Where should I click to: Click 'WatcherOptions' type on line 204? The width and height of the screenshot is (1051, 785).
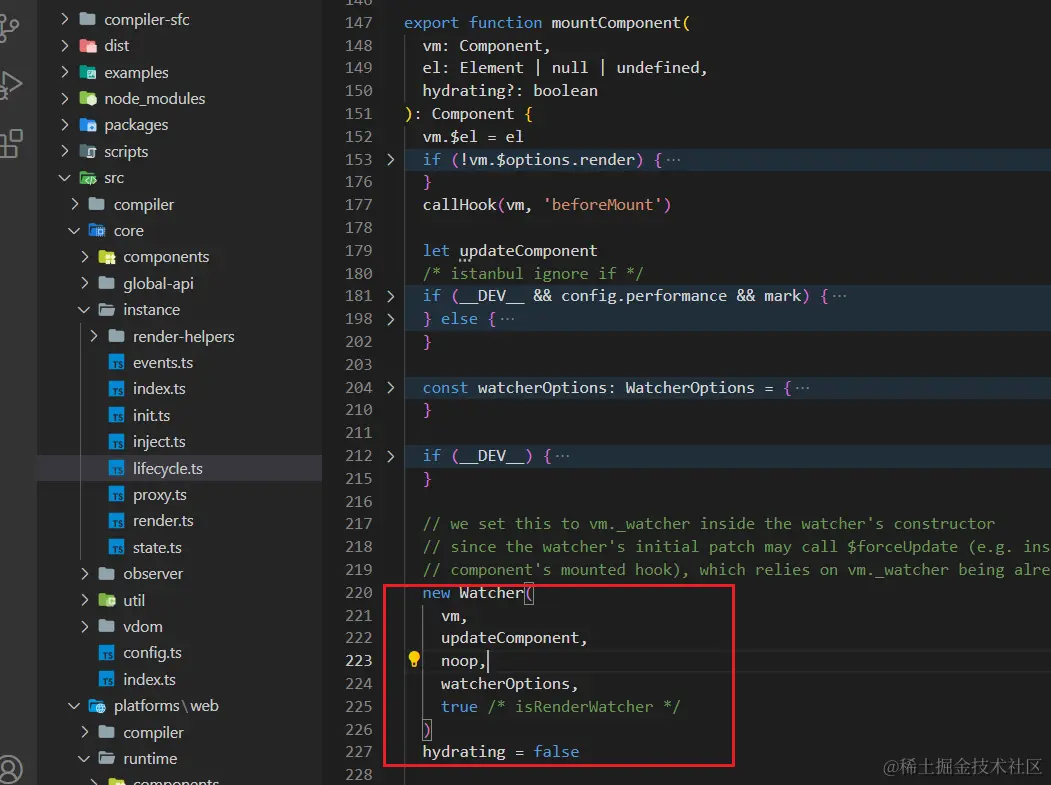pos(690,387)
